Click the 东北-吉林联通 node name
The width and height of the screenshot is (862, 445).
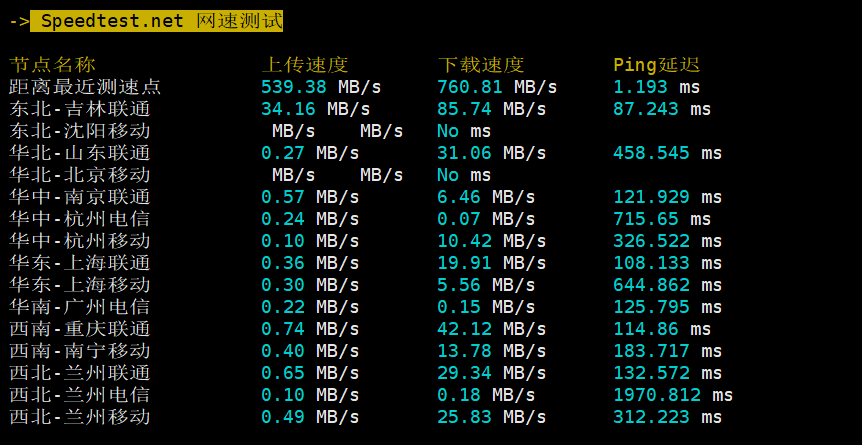(80, 109)
